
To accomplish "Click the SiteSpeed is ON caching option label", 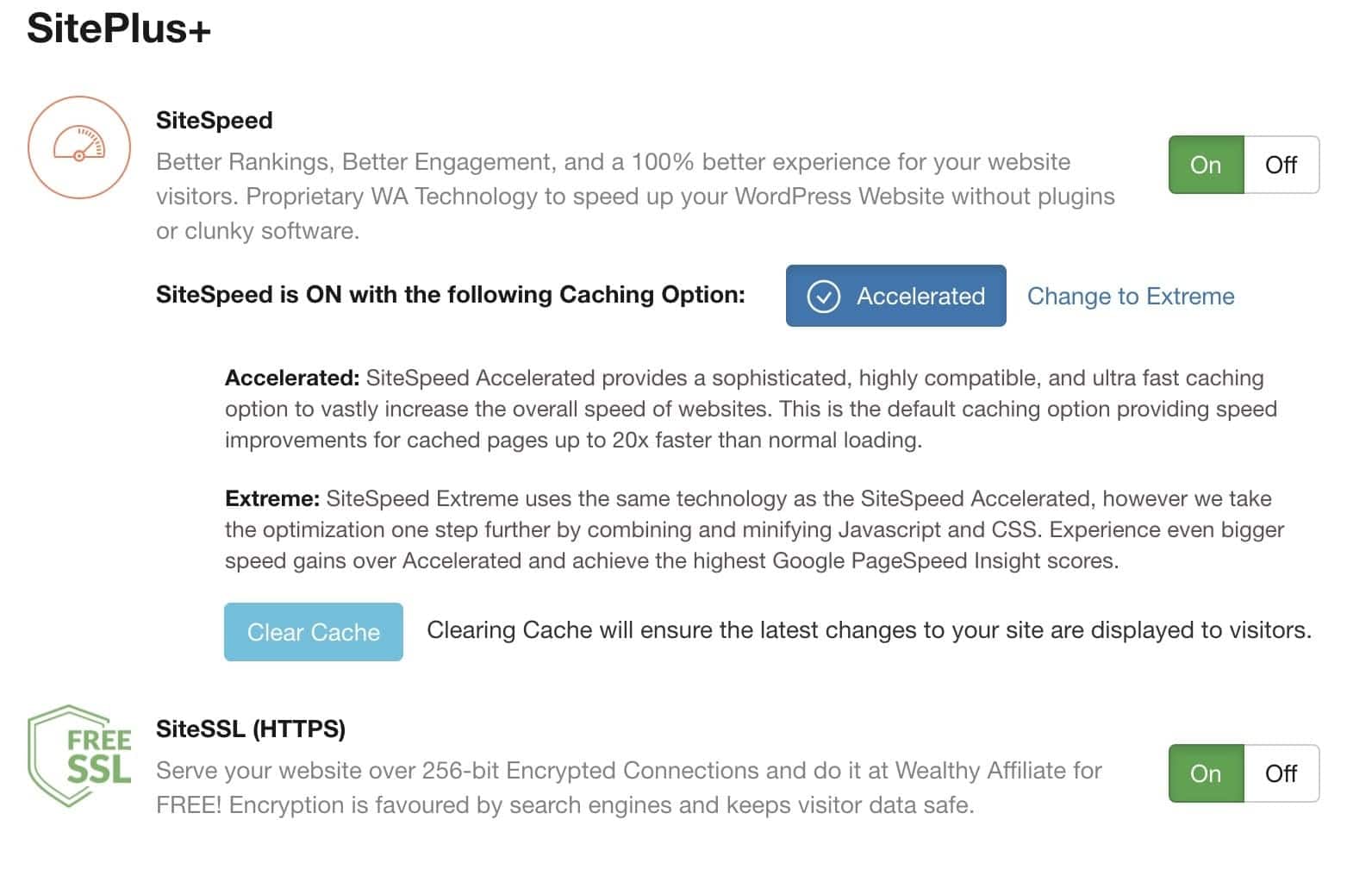I will 451,295.
